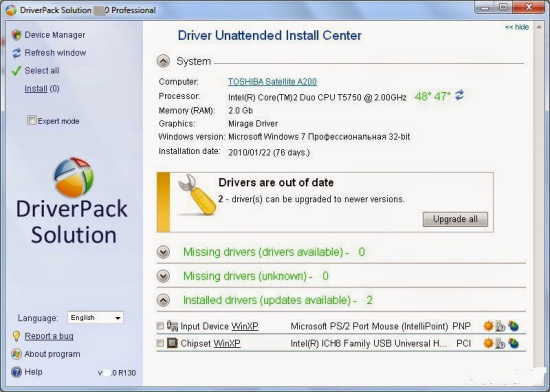Check the Input Device WinXP driver checkbox
550x392 pixels.
coord(160,326)
